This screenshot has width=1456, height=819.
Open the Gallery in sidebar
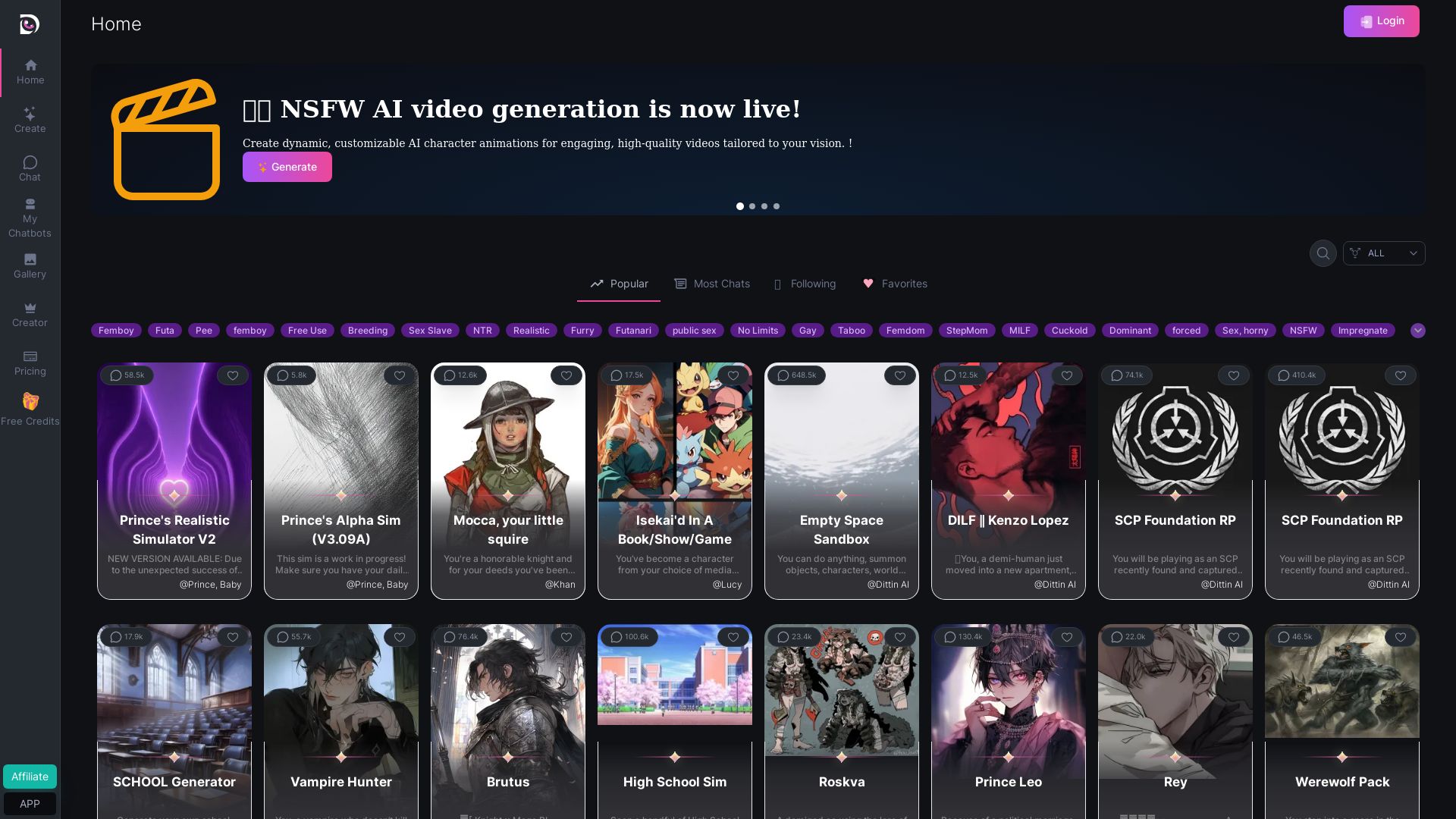[x=30, y=265]
